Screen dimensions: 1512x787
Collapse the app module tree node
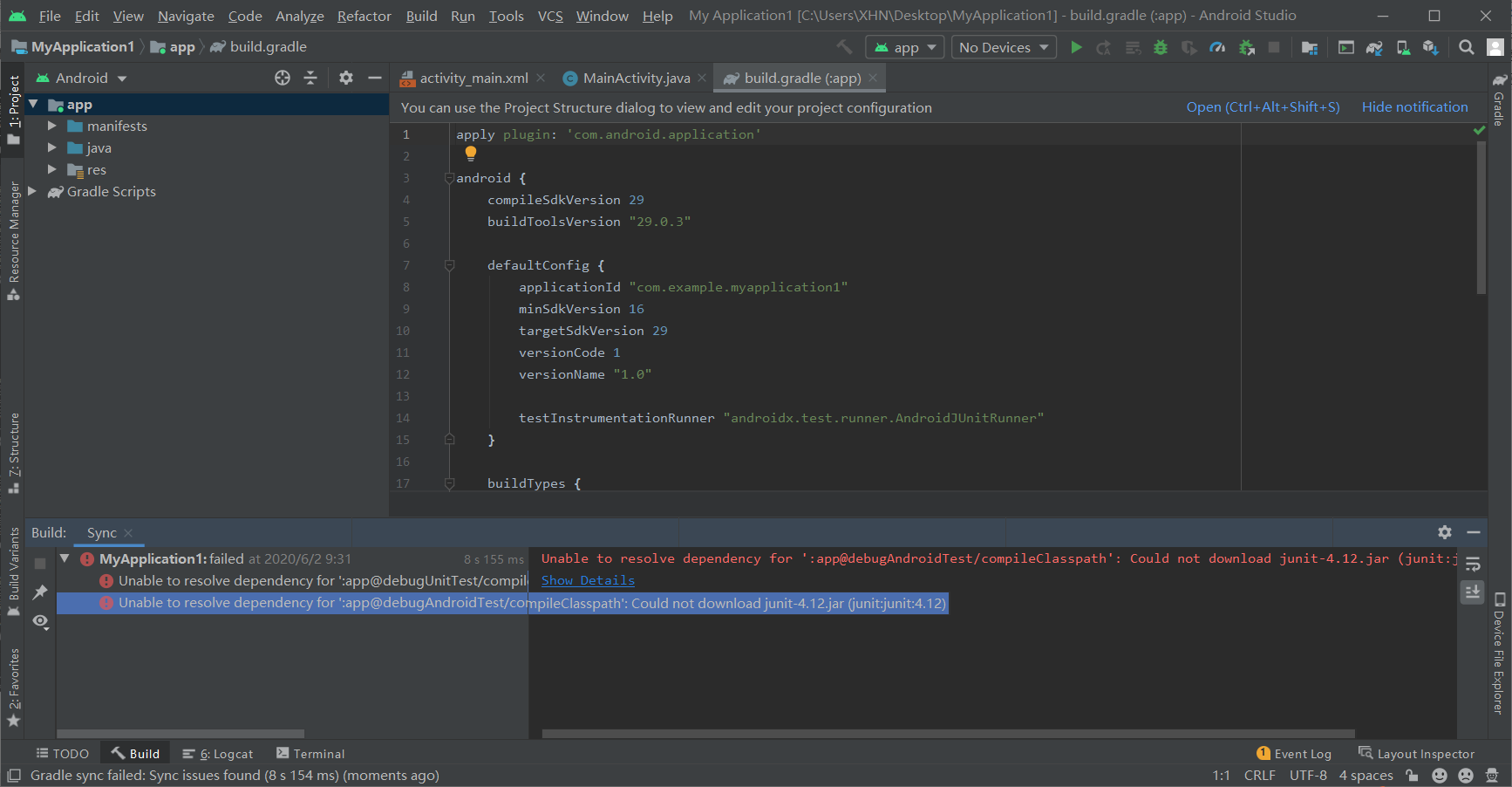[33, 105]
